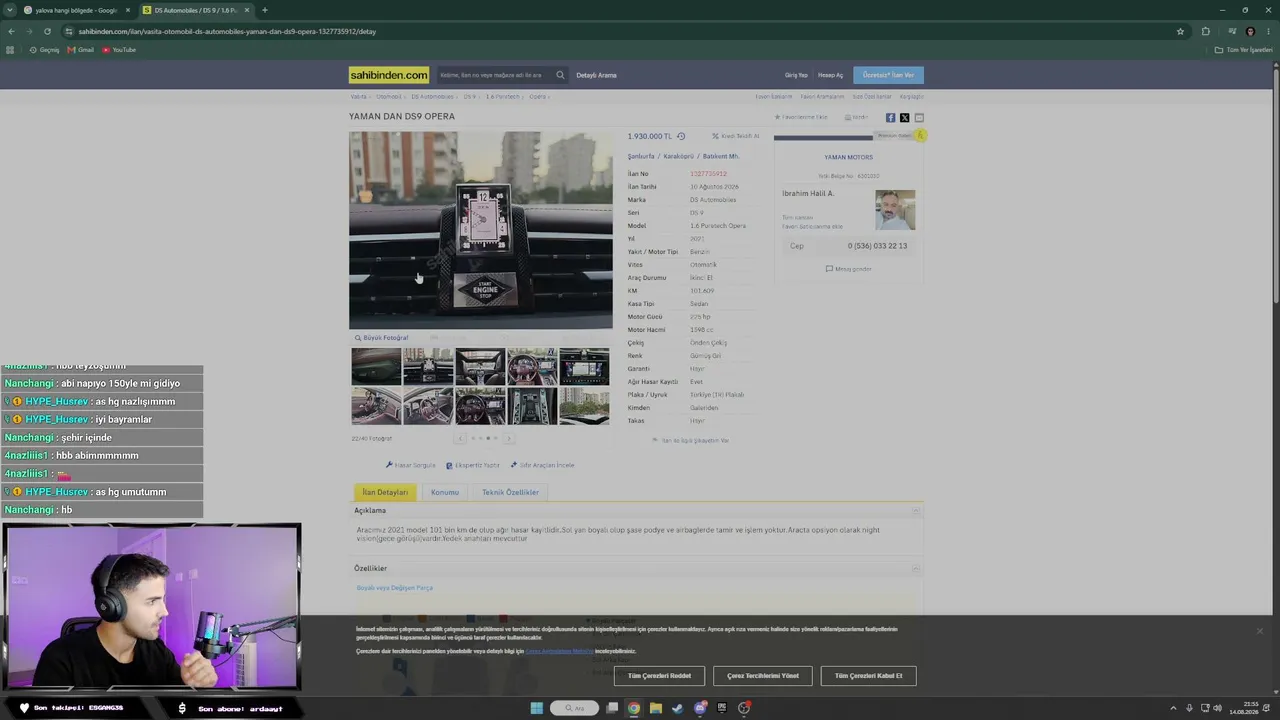This screenshot has height=720, width=1280.
Task: Click Mesaj gönder link
Action: (x=849, y=269)
